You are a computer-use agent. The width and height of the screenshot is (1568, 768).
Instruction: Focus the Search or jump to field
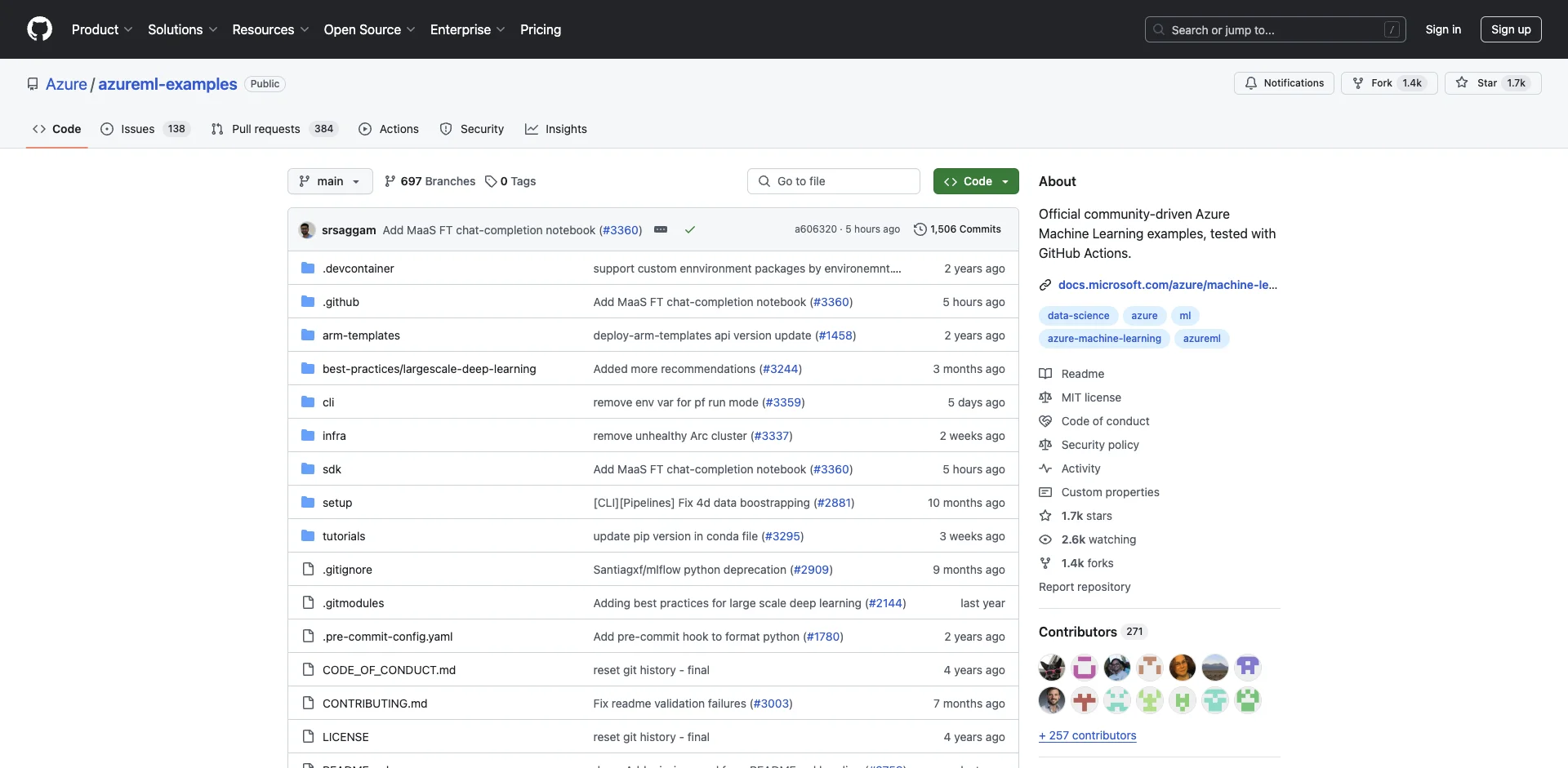(x=1276, y=29)
